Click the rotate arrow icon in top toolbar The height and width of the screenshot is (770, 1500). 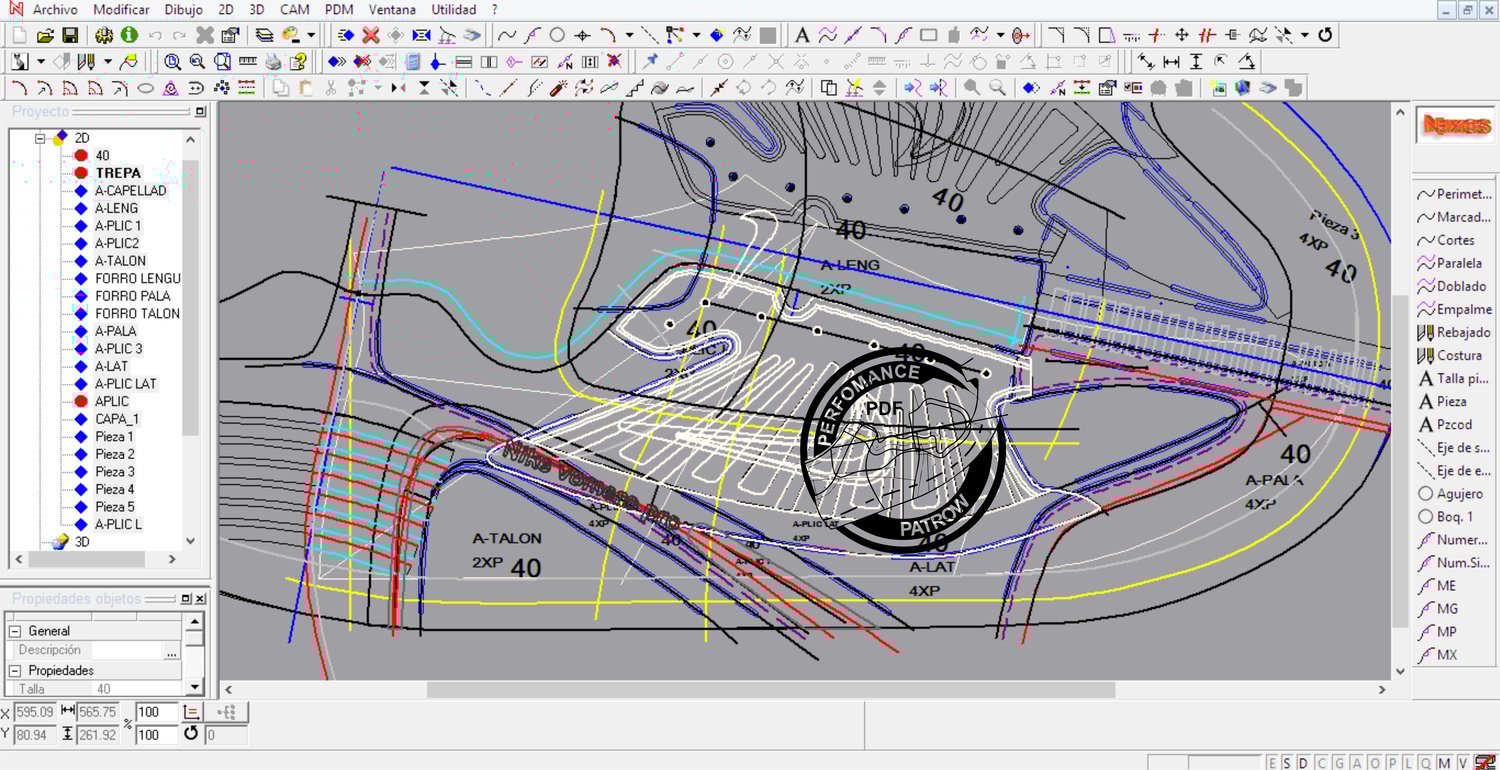(x=1325, y=35)
